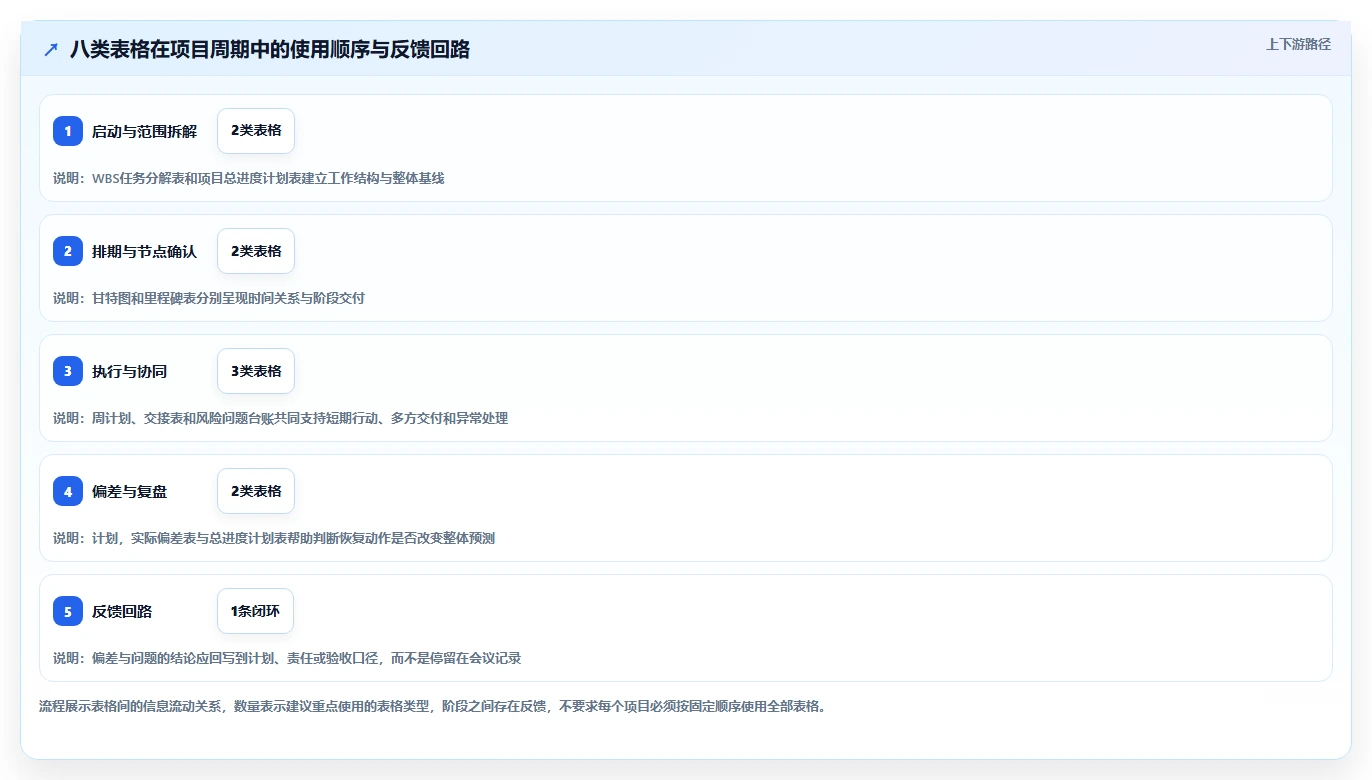This screenshot has height=780, width=1372.
Task: Click the description starting with 偏差与问题的结论
Action: pyautogui.click(x=287, y=658)
